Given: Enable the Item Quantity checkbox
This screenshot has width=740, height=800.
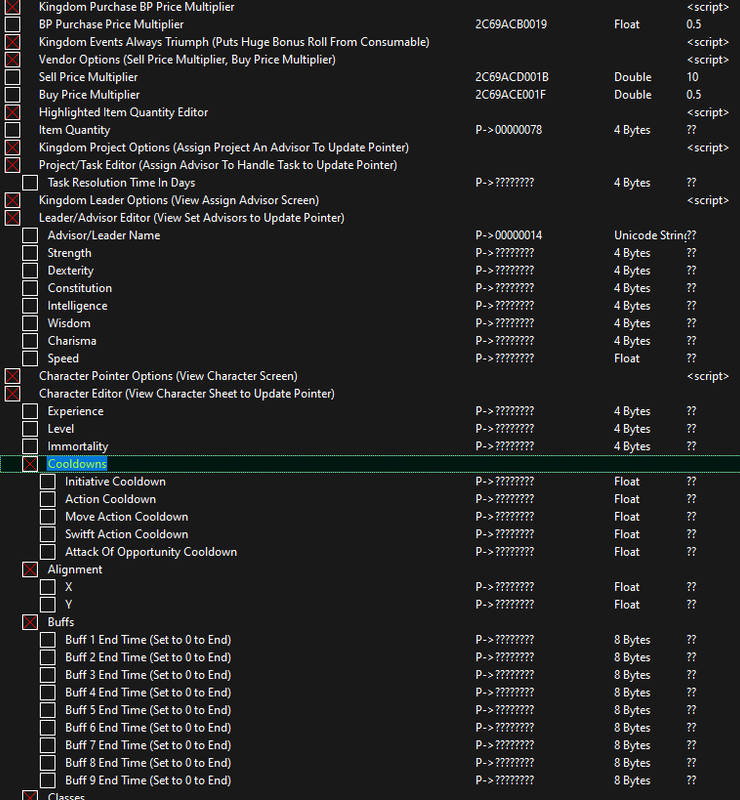Looking at the screenshot, I should click(13, 130).
